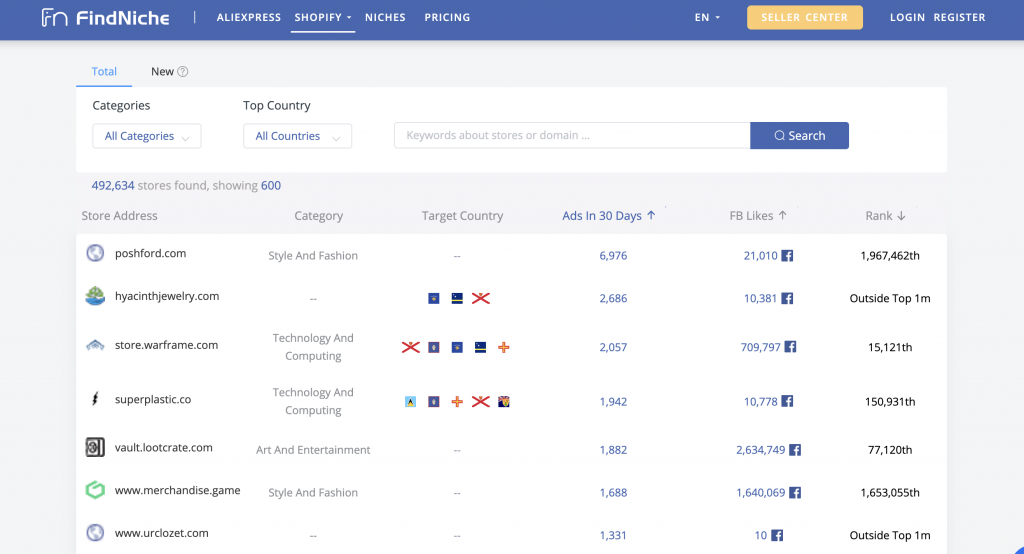
Task: Open www.urclozet.com store link
Action: [x=162, y=533]
